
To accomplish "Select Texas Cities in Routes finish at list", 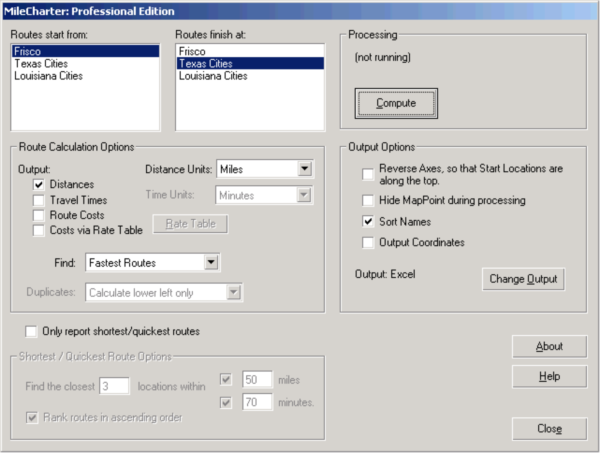I will pos(250,64).
